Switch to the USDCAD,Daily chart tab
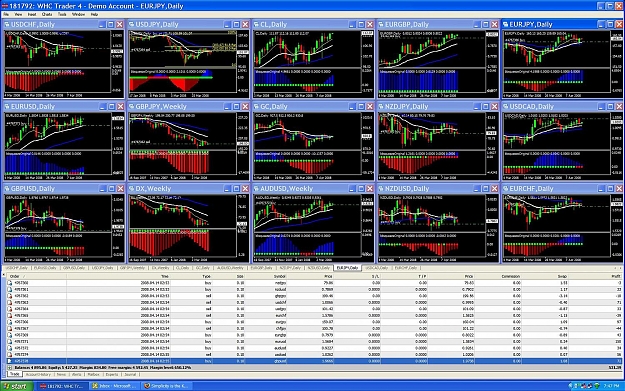 tap(377, 268)
